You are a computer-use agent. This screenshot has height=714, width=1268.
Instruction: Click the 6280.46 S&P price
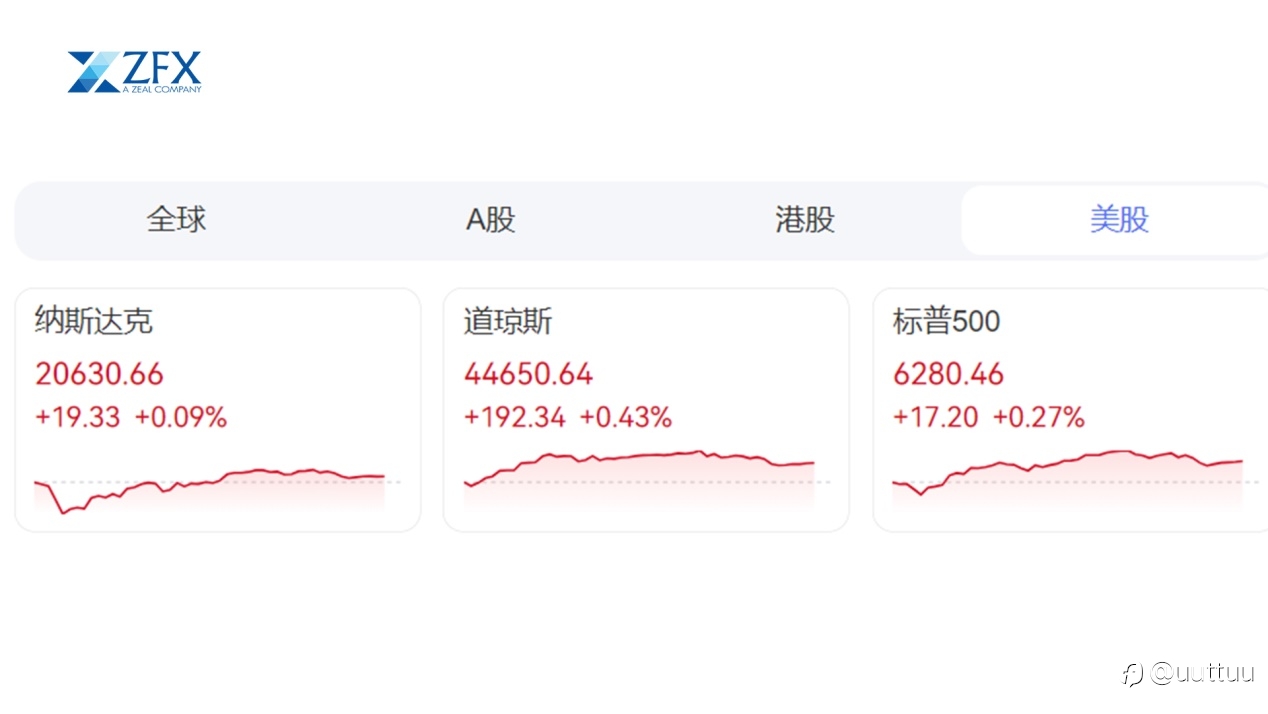948,374
